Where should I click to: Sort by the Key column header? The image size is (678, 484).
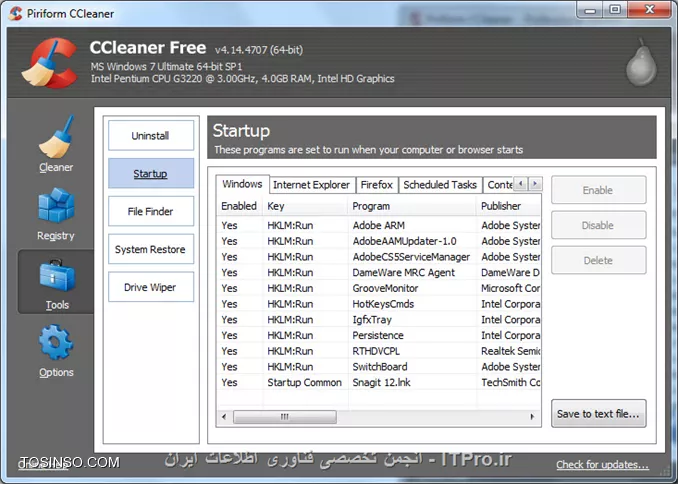coord(305,206)
